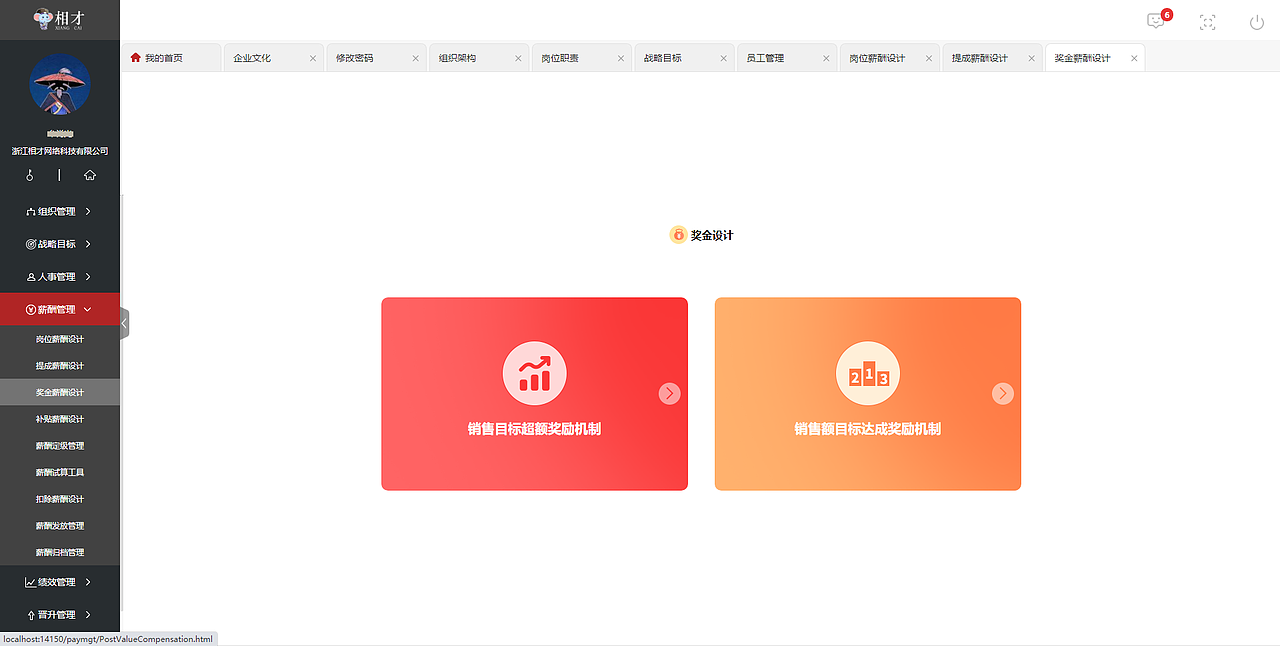Close the 提成薪酬设计 tab
The width and height of the screenshot is (1280, 646).
(1031, 58)
